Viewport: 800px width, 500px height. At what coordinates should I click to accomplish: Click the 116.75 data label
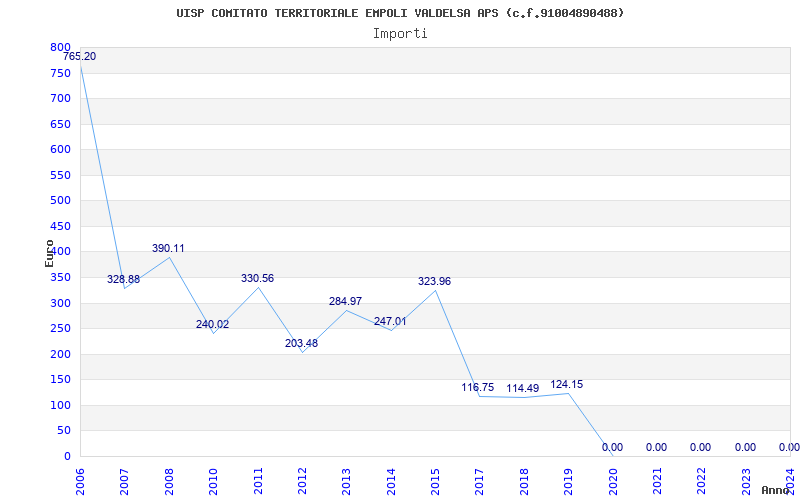point(478,387)
